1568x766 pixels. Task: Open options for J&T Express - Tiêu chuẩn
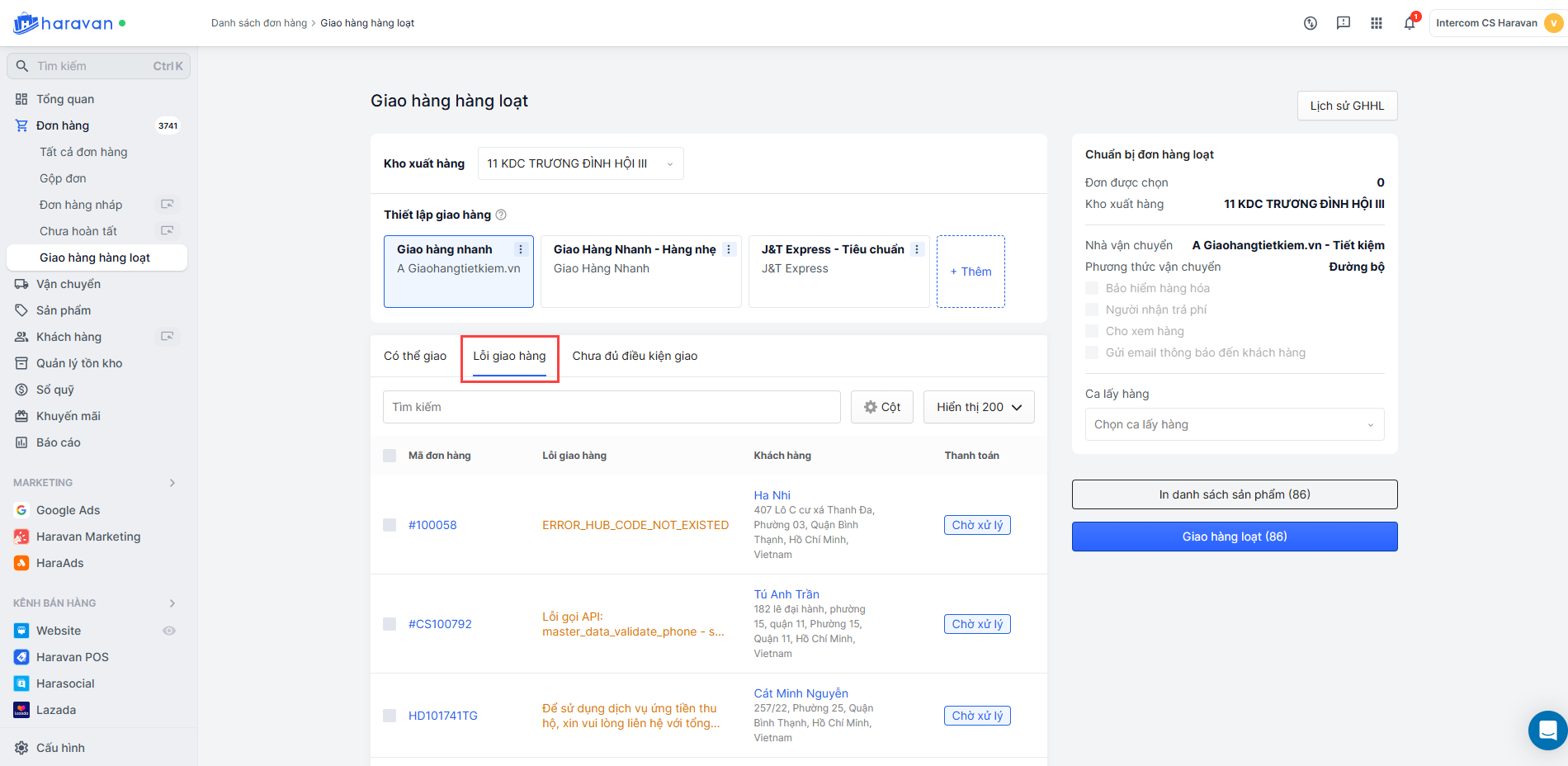pos(917,249)
